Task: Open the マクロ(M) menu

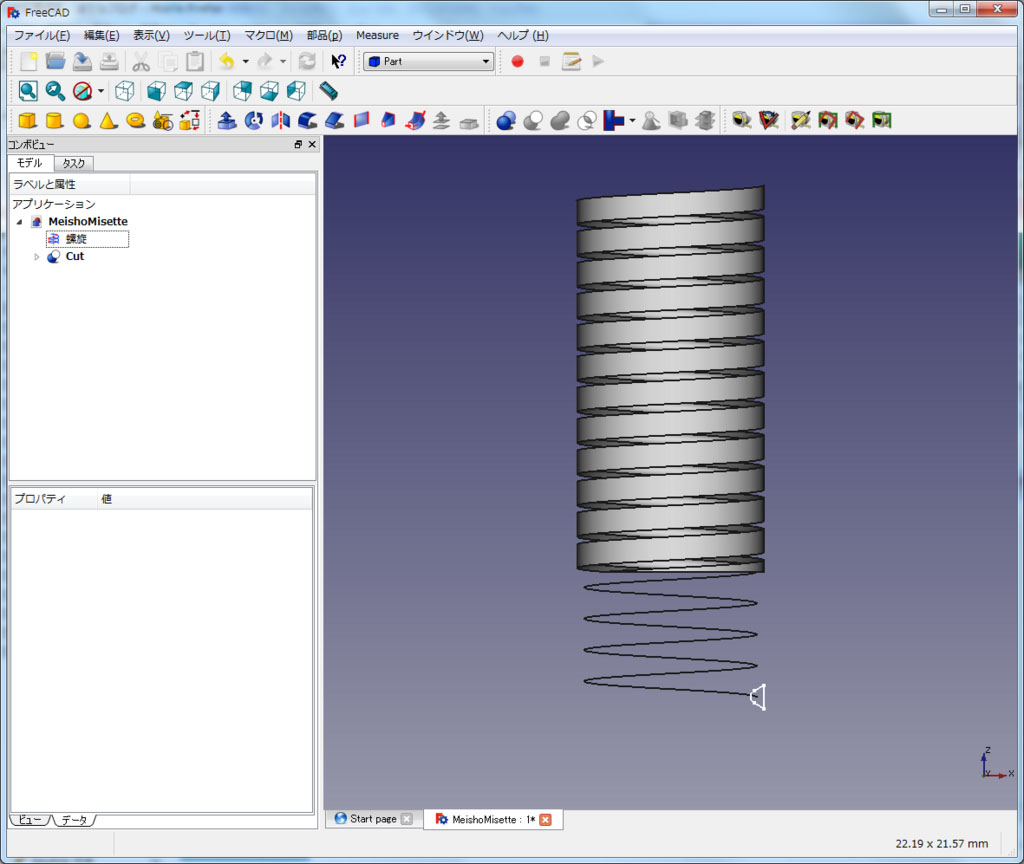Action: (x=268, y=35)
